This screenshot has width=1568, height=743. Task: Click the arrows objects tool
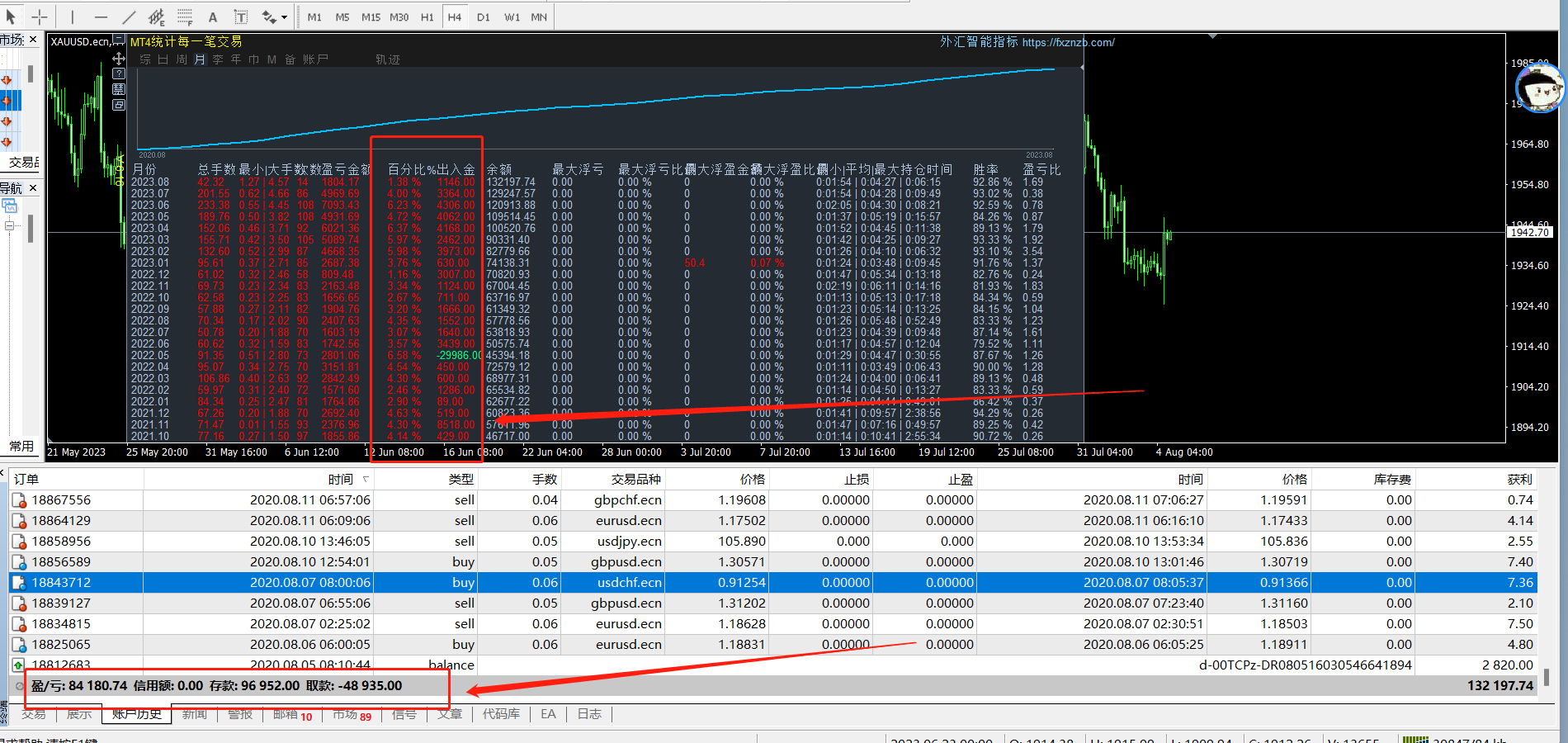(269, 17)
